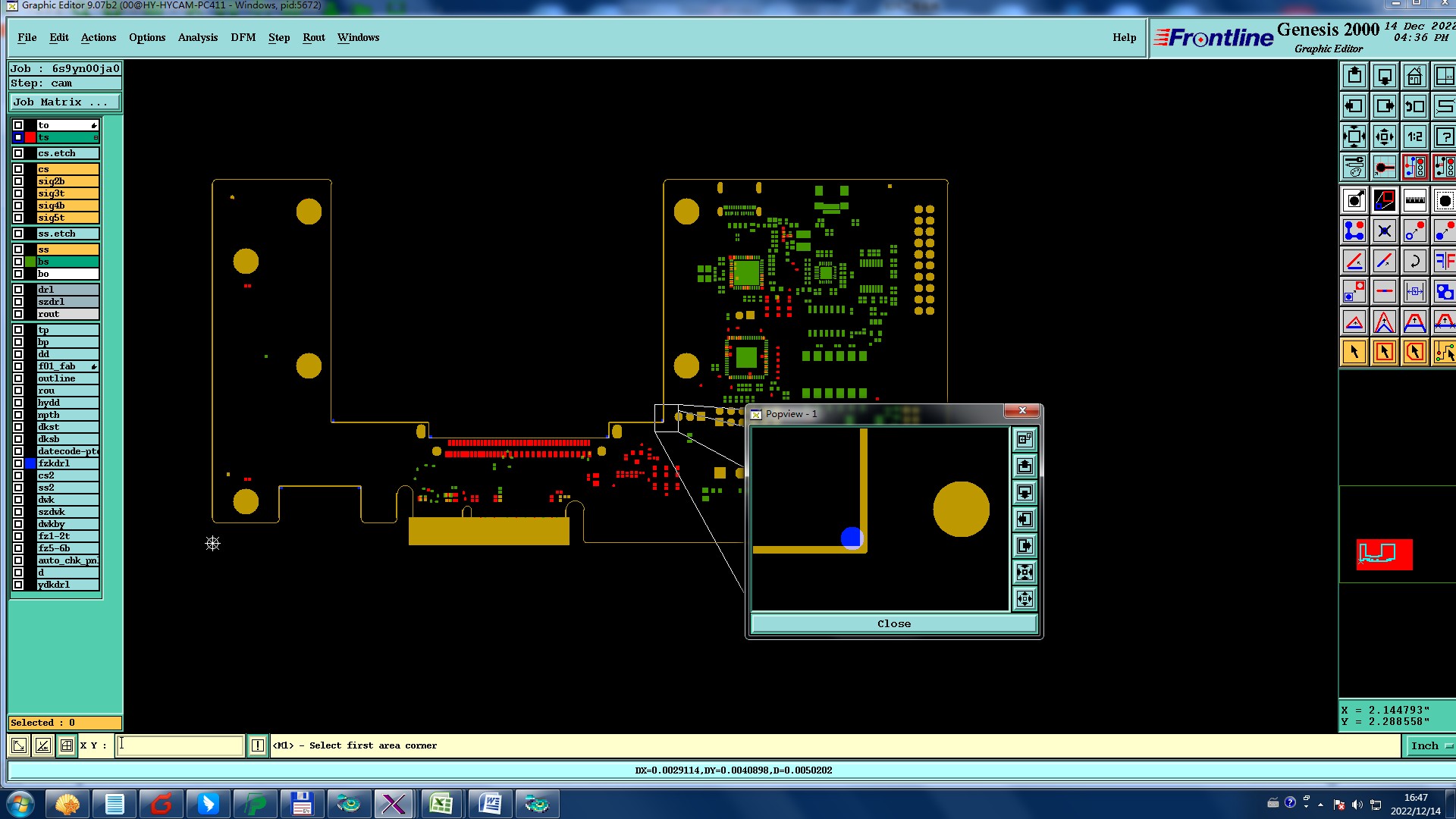Viewport: 1456px width, 819px height.
Task: Click the pan up icon in main toolbar
Action: pyautogui.click(x=1354, y=77)
